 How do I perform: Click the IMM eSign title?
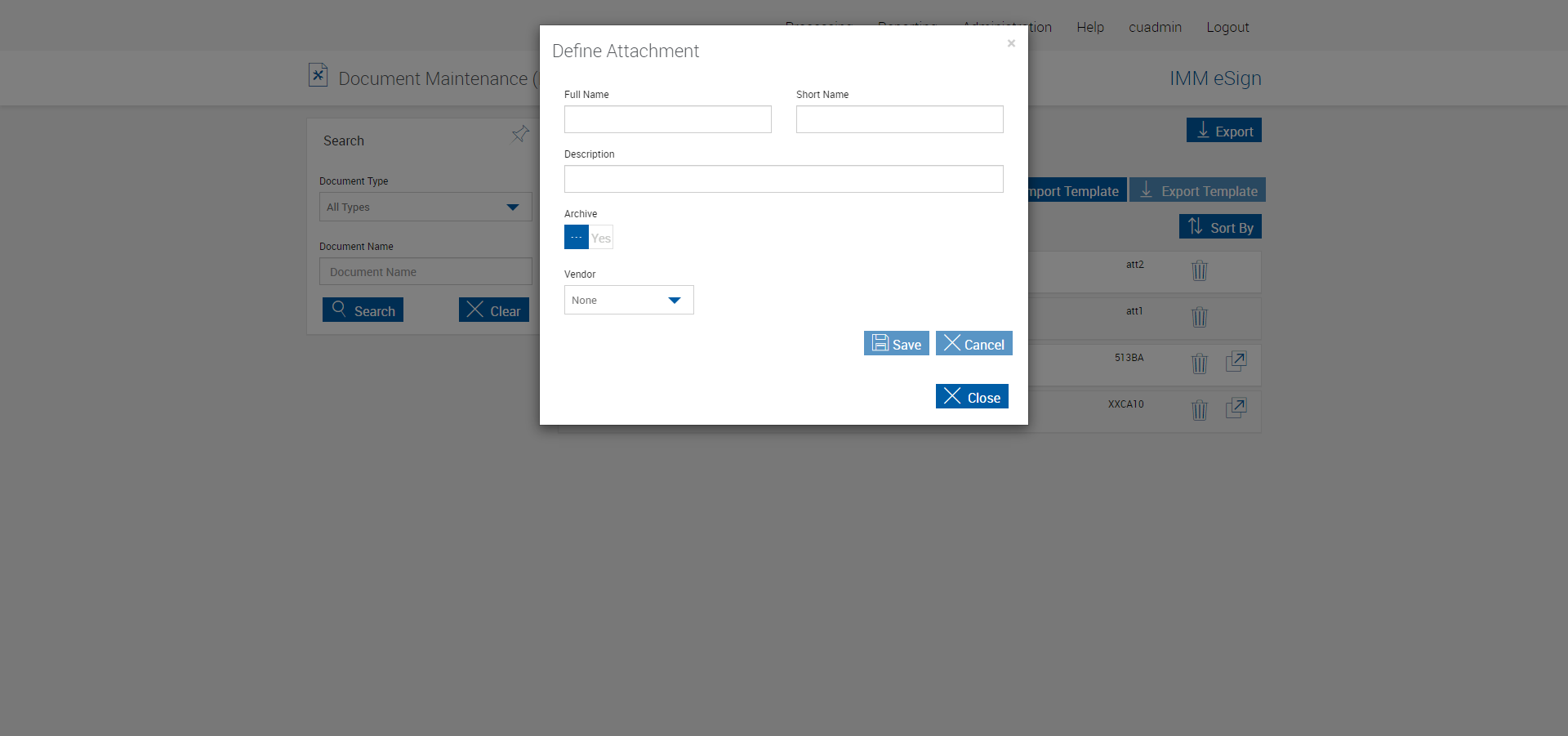point(1215,78)
